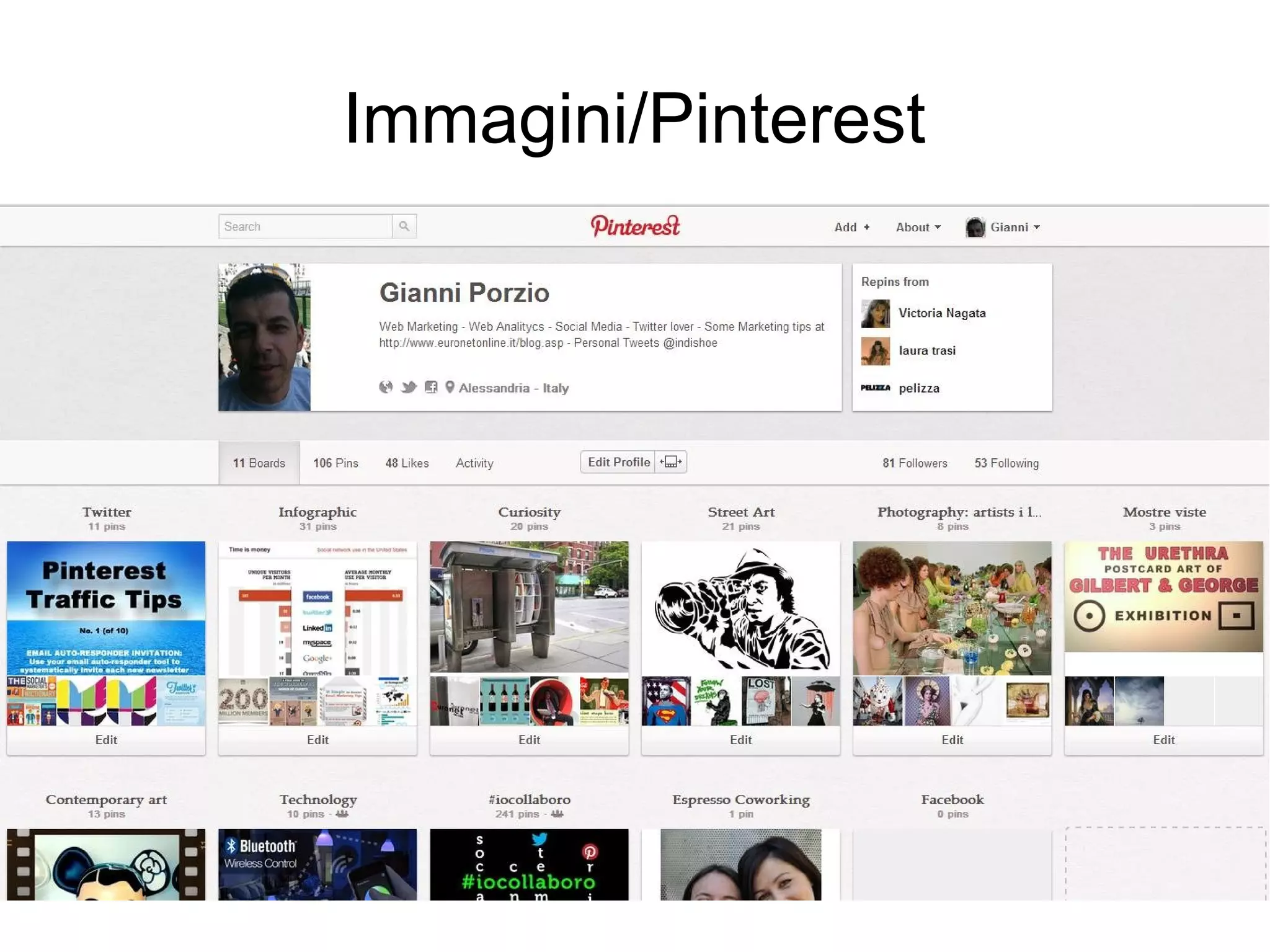View the 53 Following list

(x=1007, y=463)
